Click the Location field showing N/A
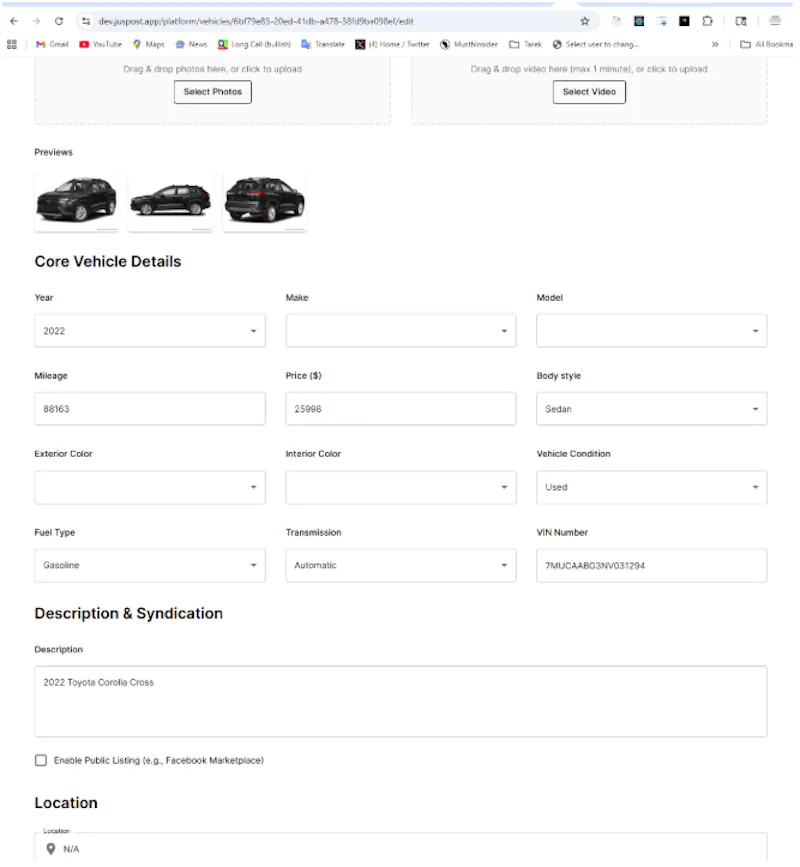 tap(401, 848)
